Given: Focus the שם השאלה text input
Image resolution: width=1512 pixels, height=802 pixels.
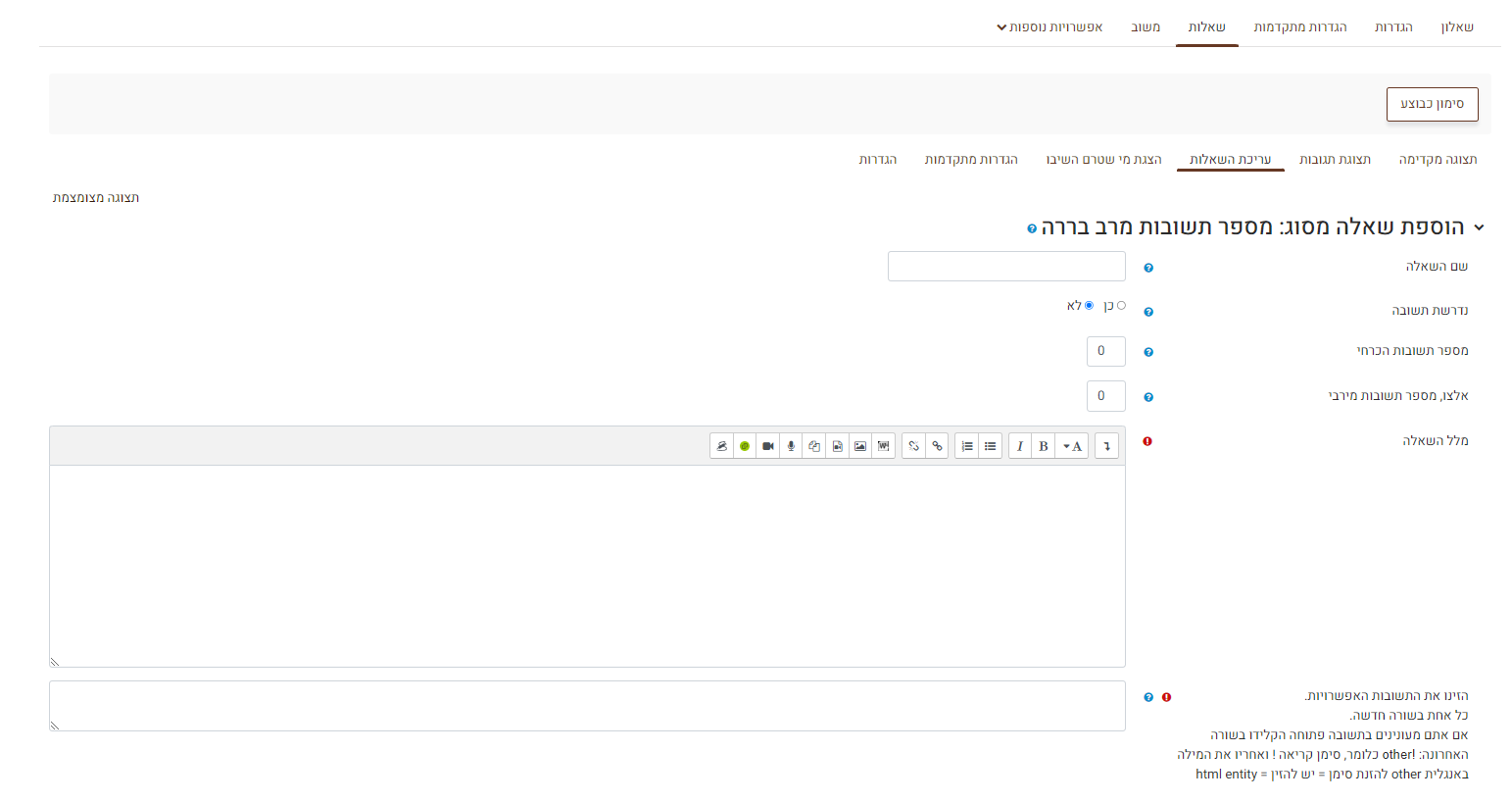Looking at the screenshot, I should coord(1006,267).
